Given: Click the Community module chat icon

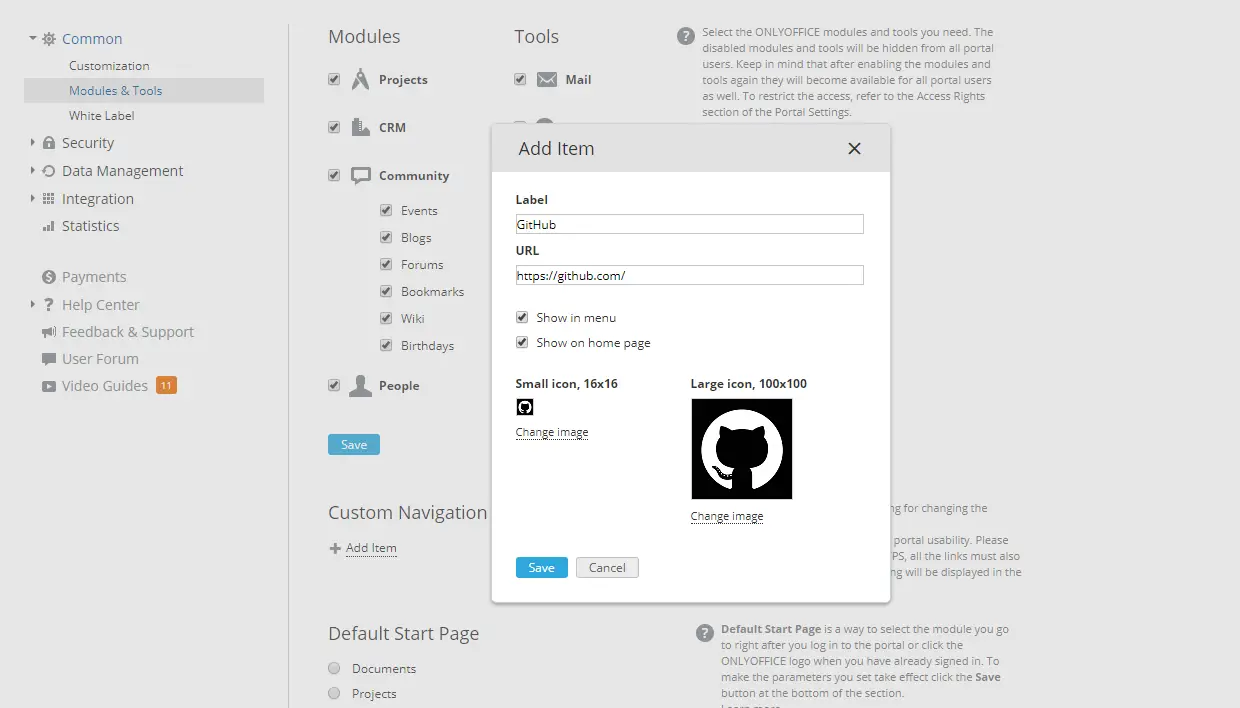Looking at the screenshot, I should [361, 175].
